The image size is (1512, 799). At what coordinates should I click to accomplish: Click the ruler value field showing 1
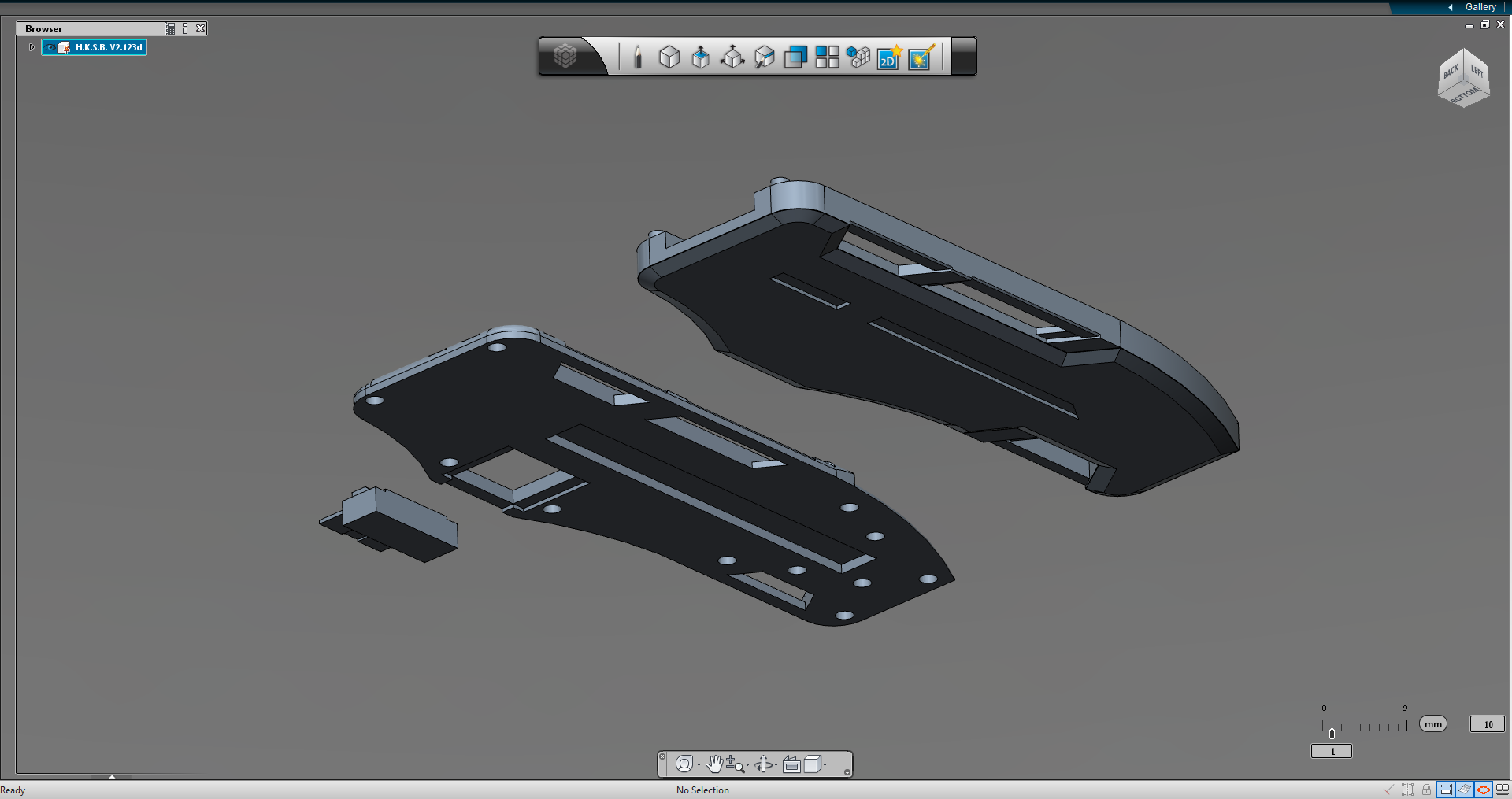pyautogui.click(x=1332, y=751)
